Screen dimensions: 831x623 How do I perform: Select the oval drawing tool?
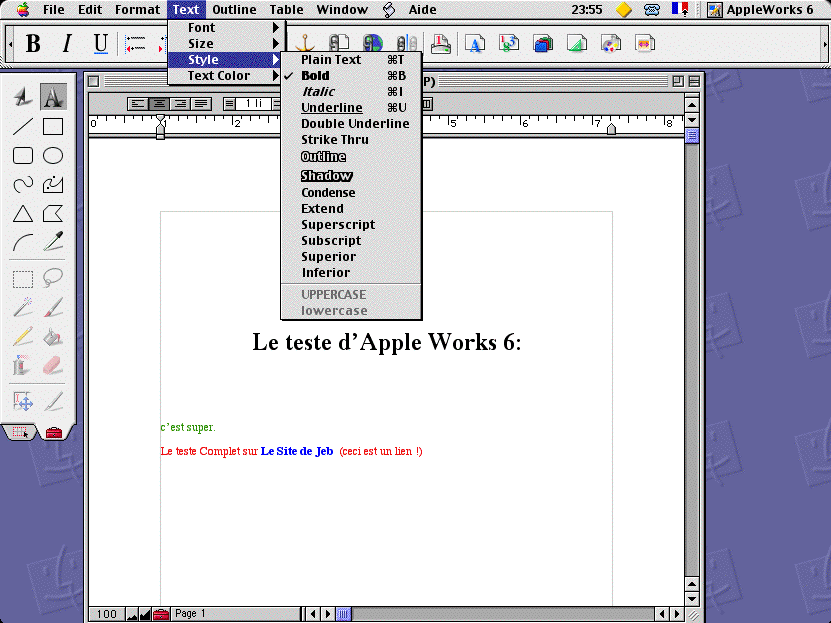(x=53, y=156)
